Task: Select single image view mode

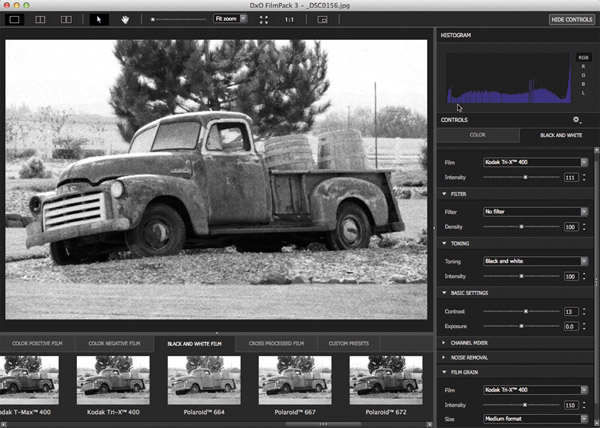Action: [15, 19]
